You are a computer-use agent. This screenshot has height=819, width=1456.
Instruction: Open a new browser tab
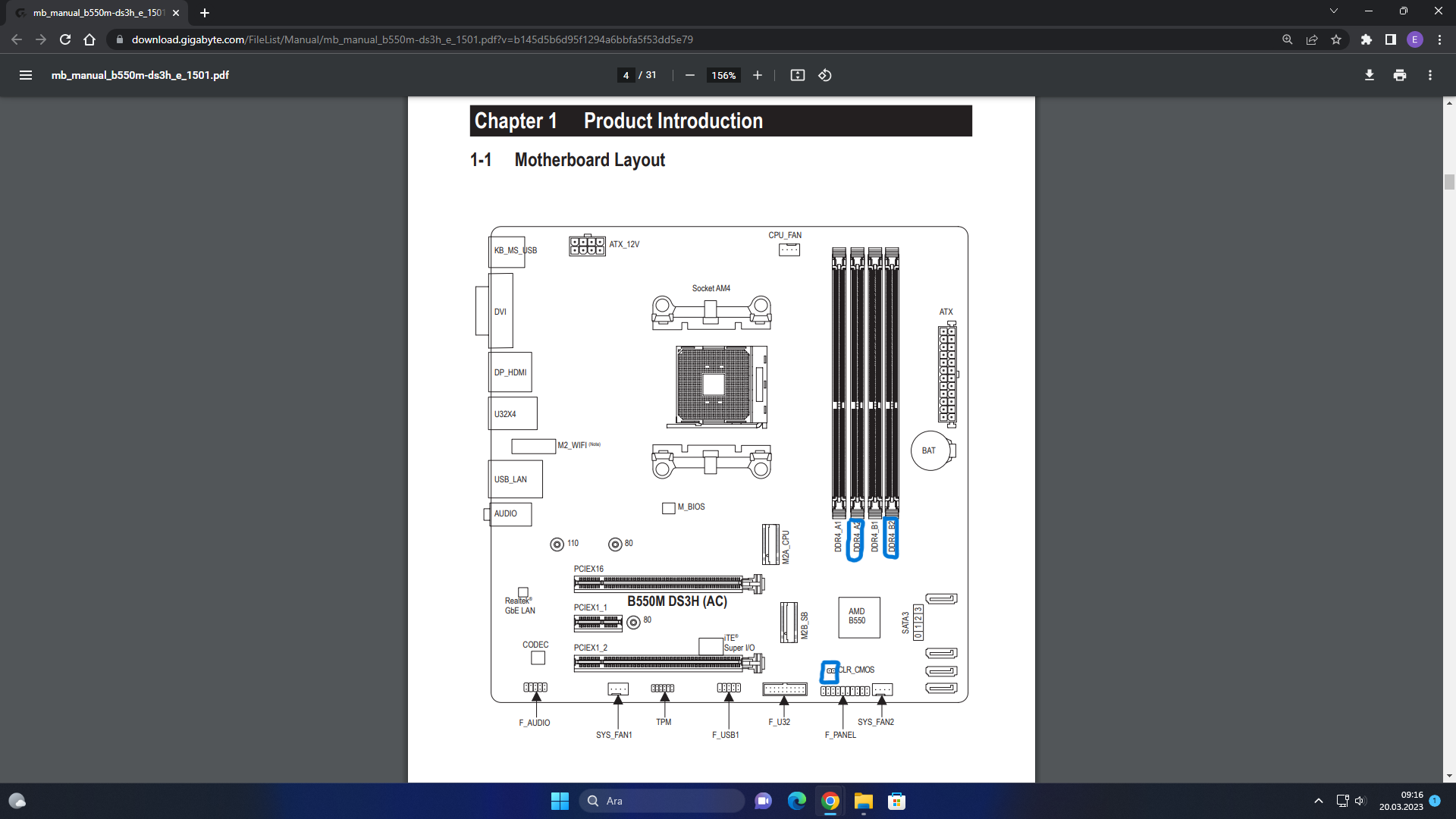[x=205, y=13]
